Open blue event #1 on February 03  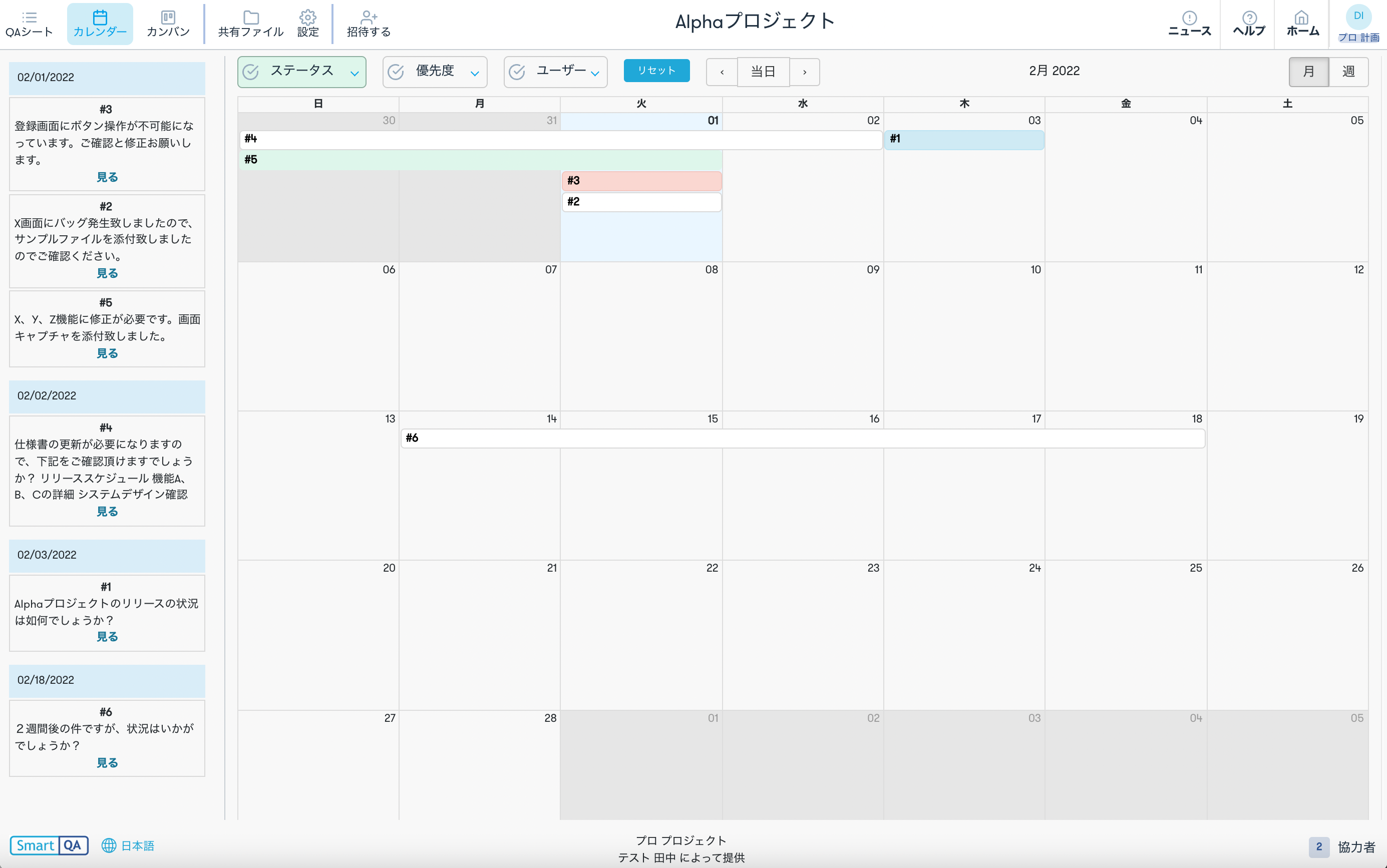(964, 140)
